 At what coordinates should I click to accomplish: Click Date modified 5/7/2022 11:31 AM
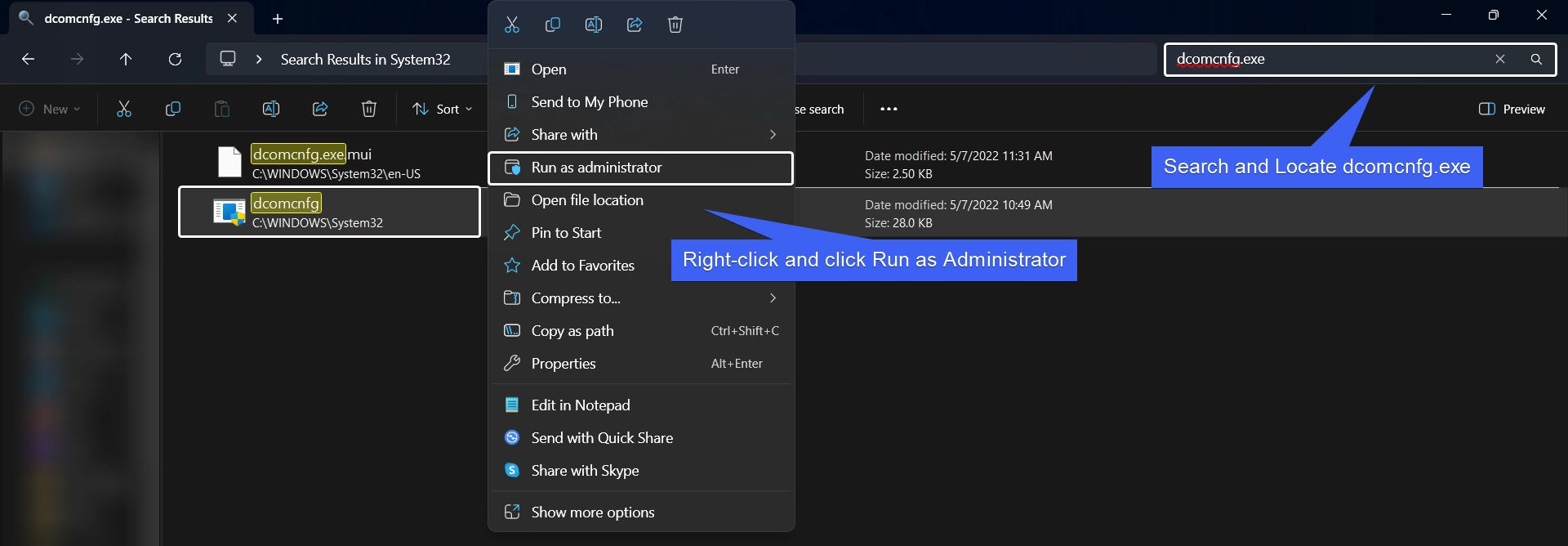959,155
